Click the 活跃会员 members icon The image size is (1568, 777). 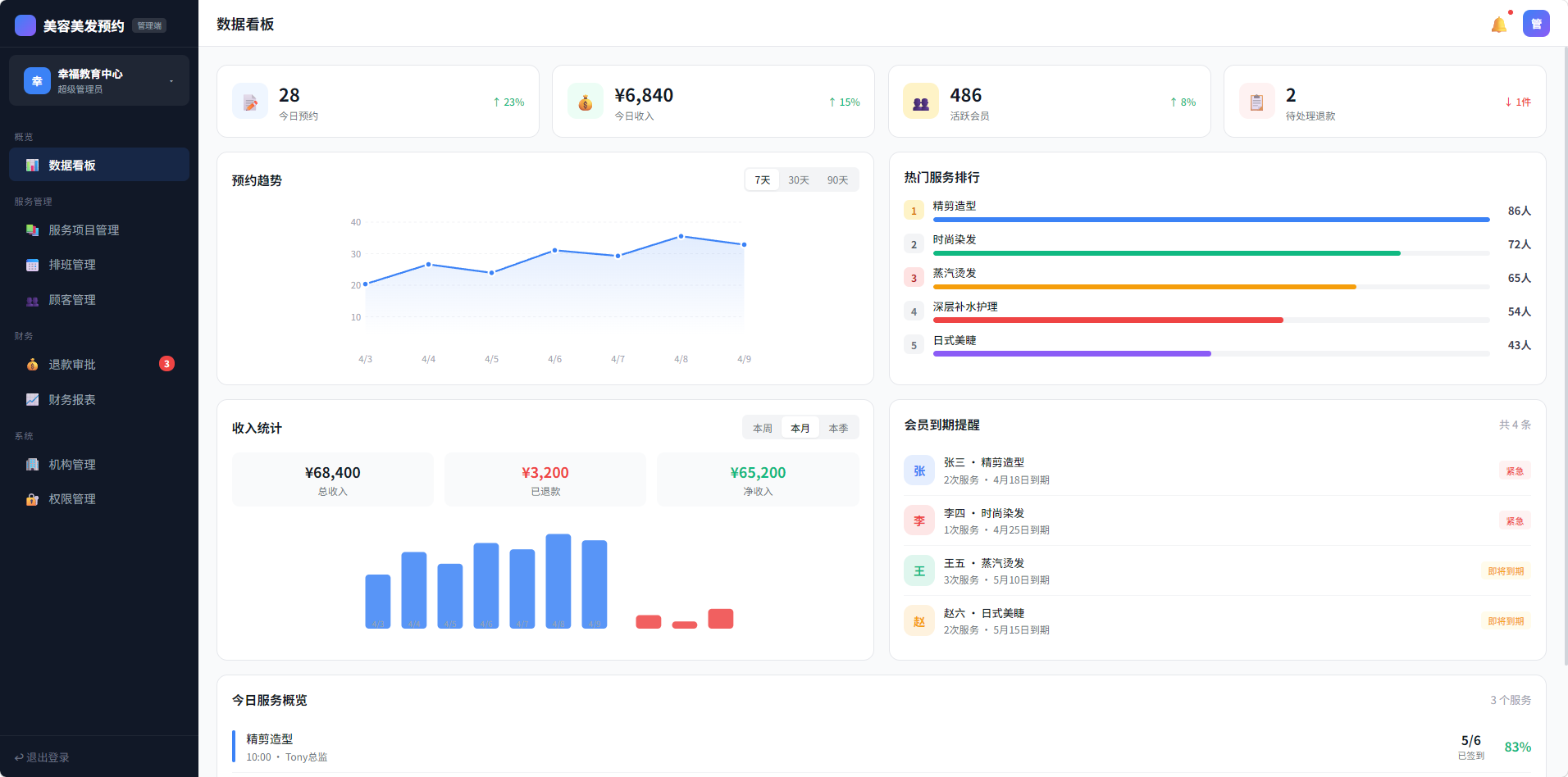pos(921,102)
